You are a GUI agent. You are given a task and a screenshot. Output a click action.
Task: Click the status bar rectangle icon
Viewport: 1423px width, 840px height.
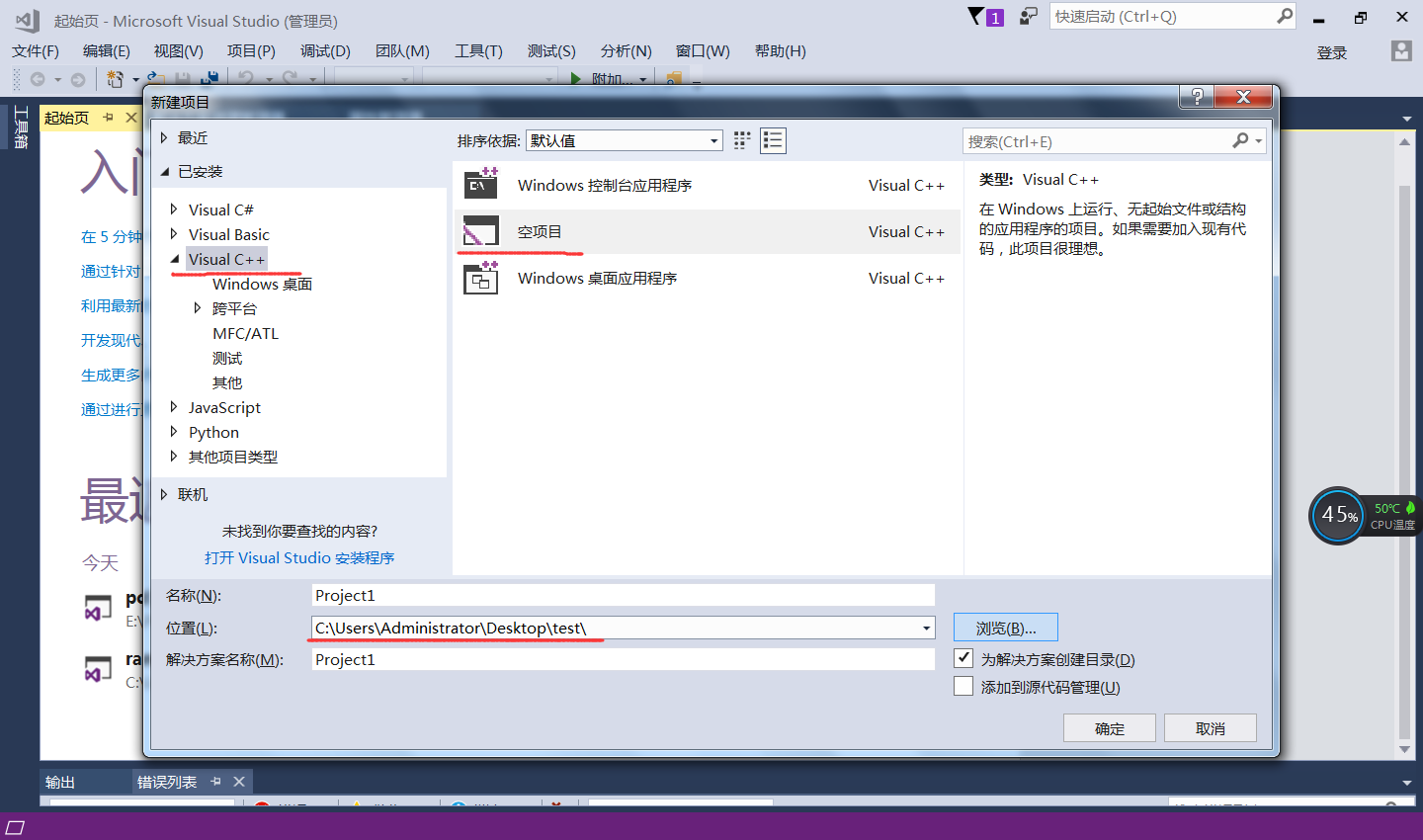(15, 826)
